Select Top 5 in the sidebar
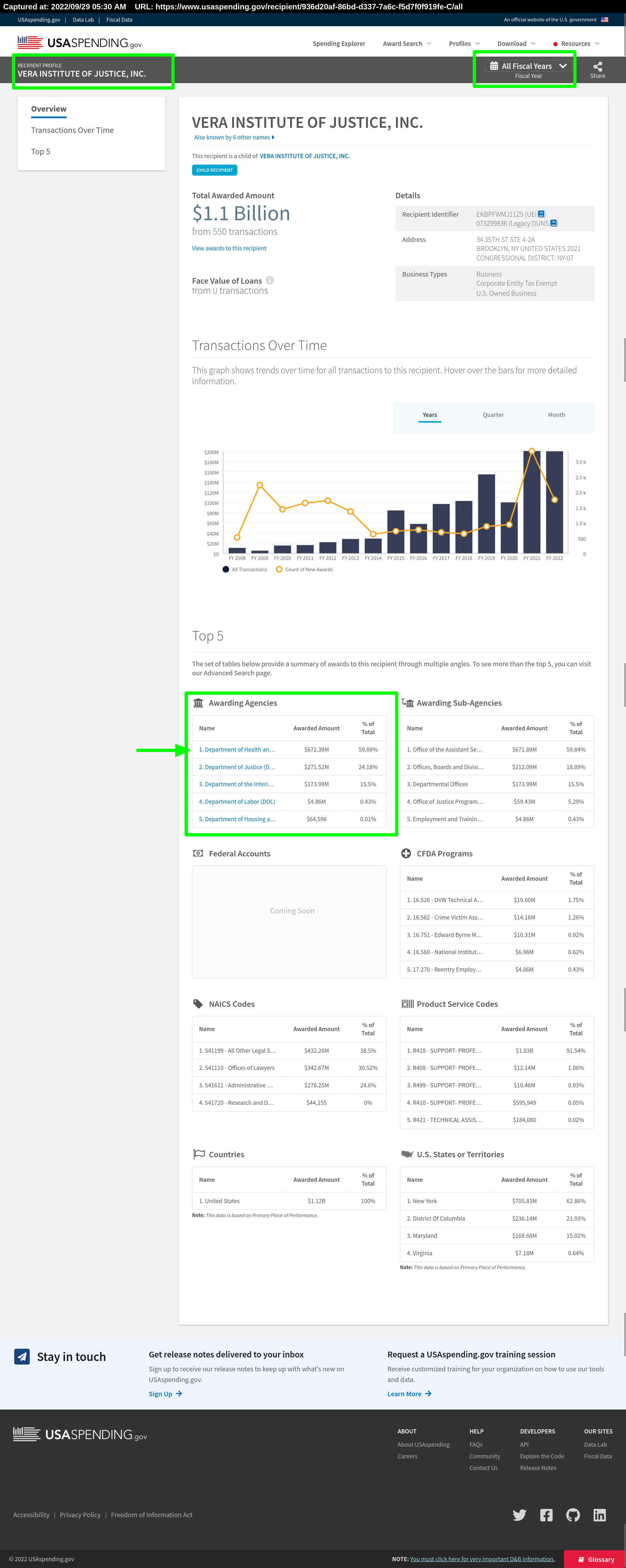Viewport: 626px width, 1568px height. tap(41, 152)
